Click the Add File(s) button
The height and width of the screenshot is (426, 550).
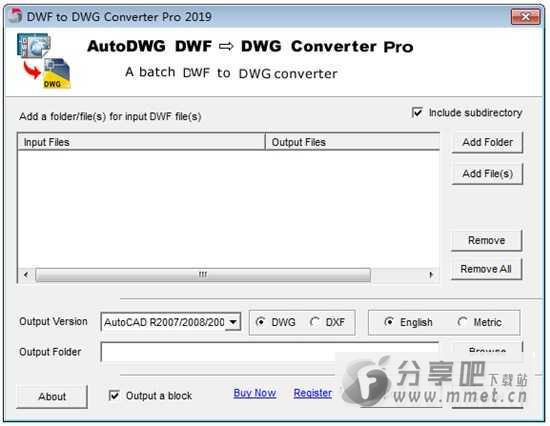[x=487, y=174]
